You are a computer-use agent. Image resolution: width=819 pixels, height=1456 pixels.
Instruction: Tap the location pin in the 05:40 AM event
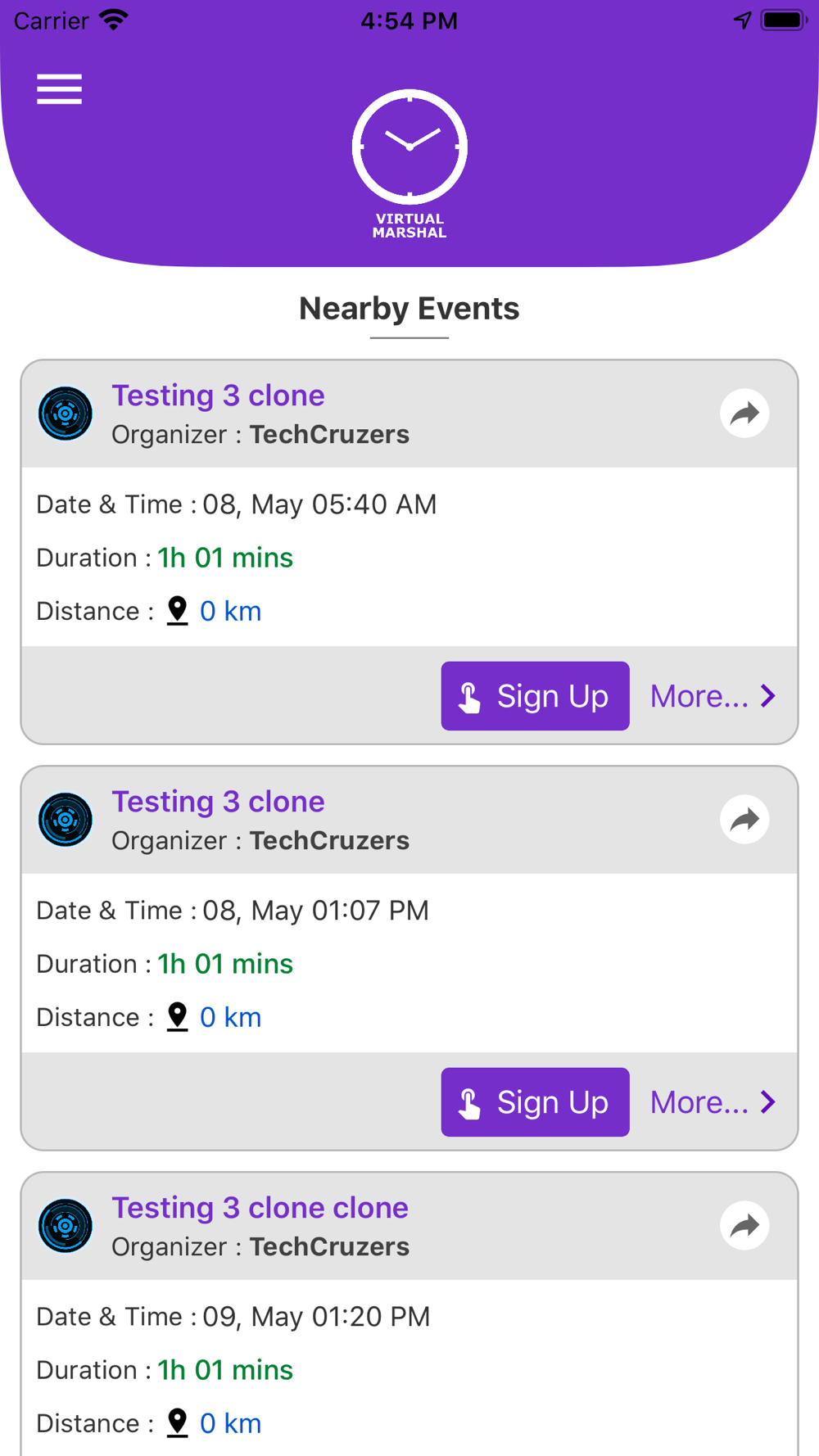coord(177,611)
